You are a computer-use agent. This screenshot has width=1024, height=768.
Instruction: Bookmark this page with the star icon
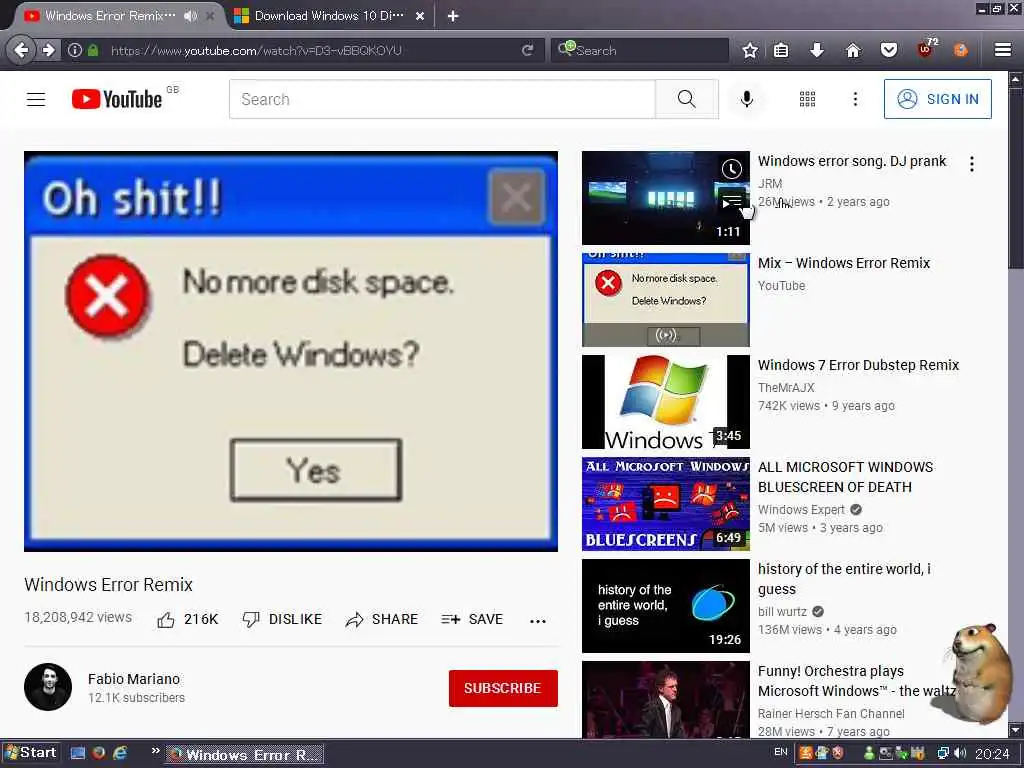[x=750, y=50]
